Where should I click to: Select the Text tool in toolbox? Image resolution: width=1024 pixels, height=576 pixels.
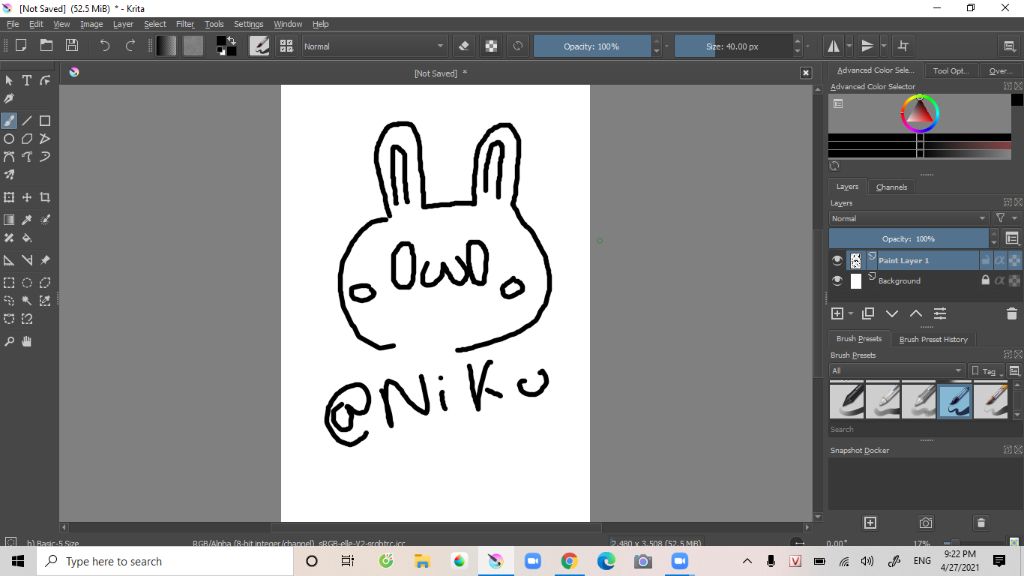pyautogui.click(x=27, y=80)
